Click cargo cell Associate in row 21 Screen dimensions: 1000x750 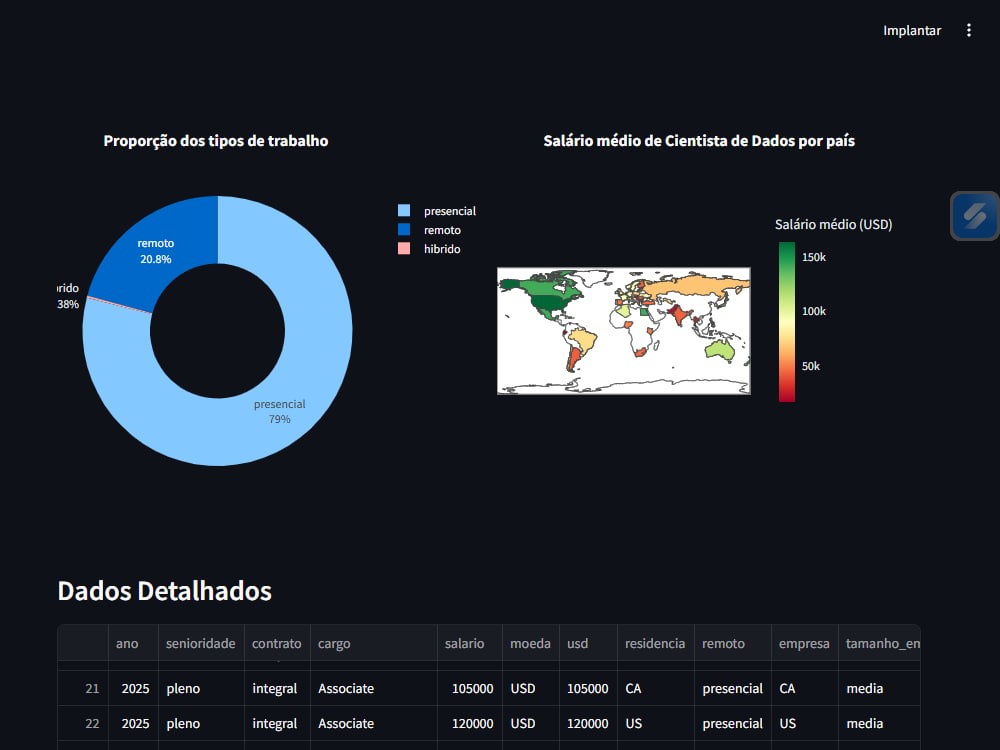(x=374, y=688)
